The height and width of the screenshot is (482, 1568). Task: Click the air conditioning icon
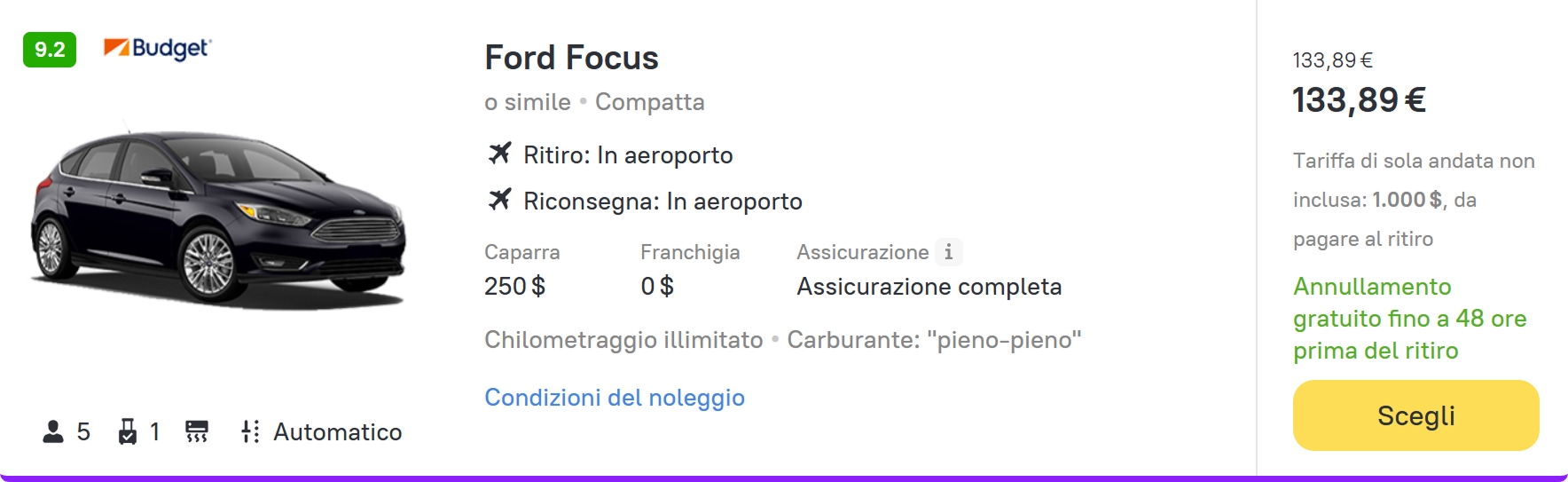[x=197, y=432]
